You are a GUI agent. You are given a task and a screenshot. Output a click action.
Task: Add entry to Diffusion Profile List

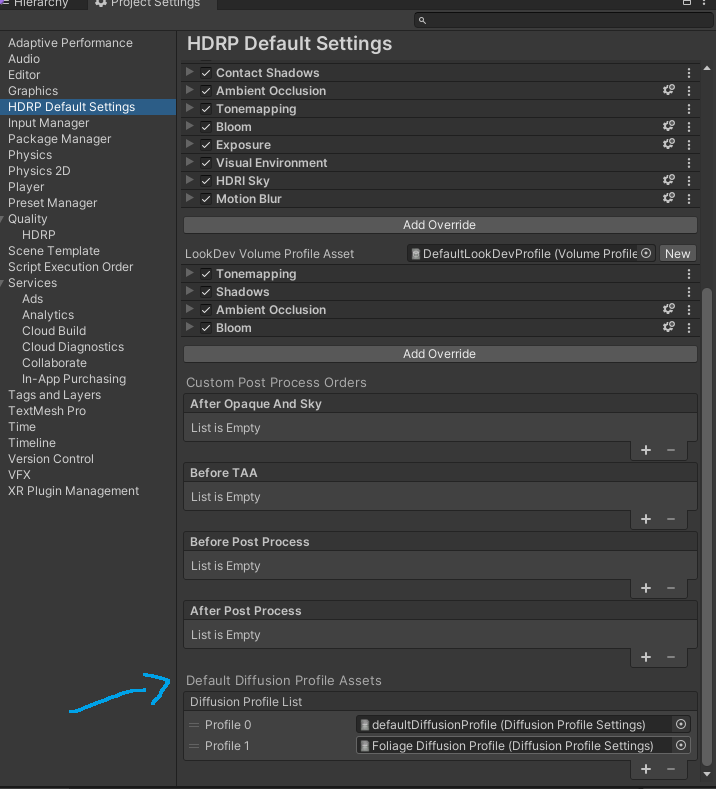pyautogui.click(x=646, y=770)
